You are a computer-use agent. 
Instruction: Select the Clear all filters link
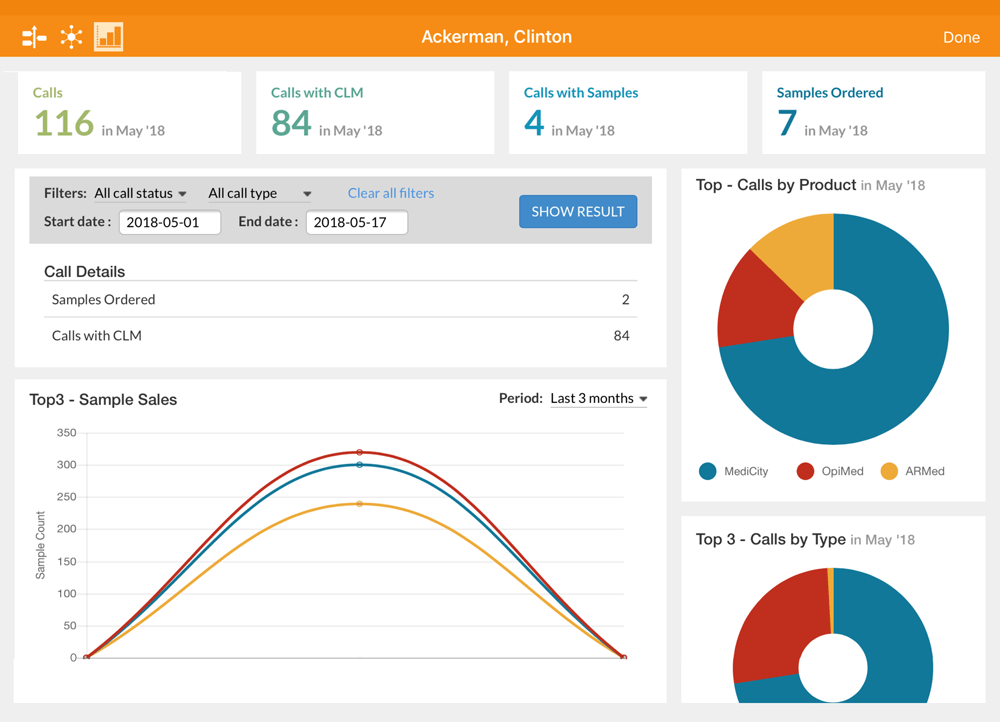[390, 193]
